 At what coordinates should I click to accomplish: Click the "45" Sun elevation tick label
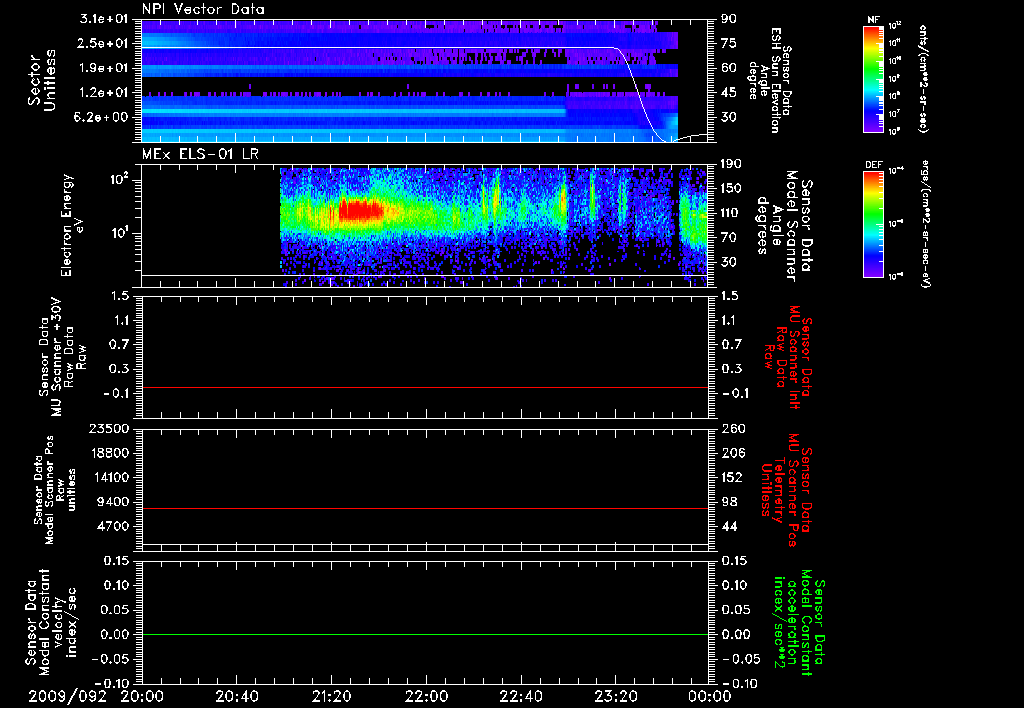coord(729,93)
